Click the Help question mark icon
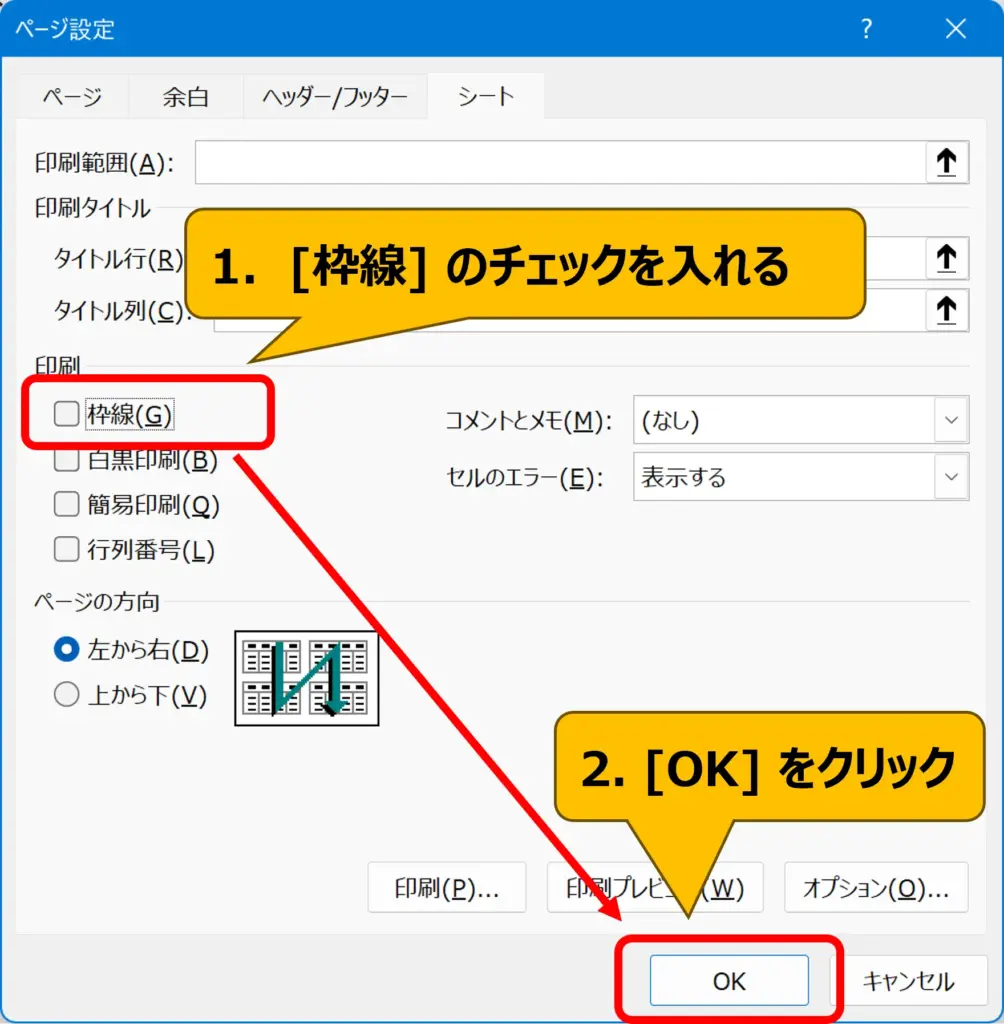This screenshot has height=1024, width=1004. click(x=867, y=29)
